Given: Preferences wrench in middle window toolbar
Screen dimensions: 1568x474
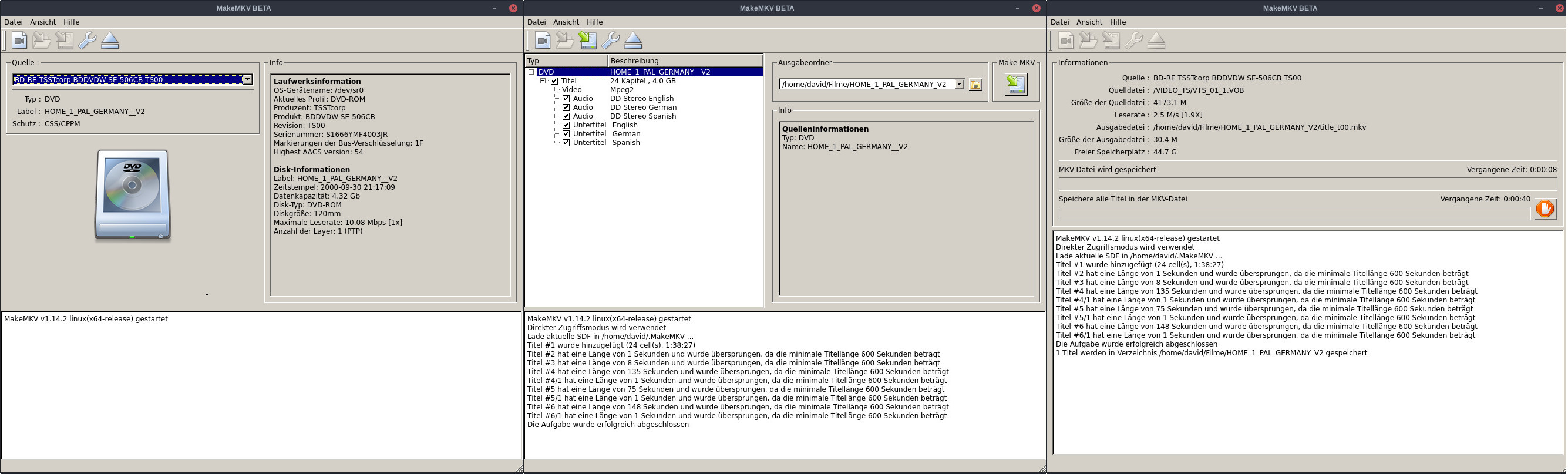Looking at the screenshot, I should tap(611, 40).
